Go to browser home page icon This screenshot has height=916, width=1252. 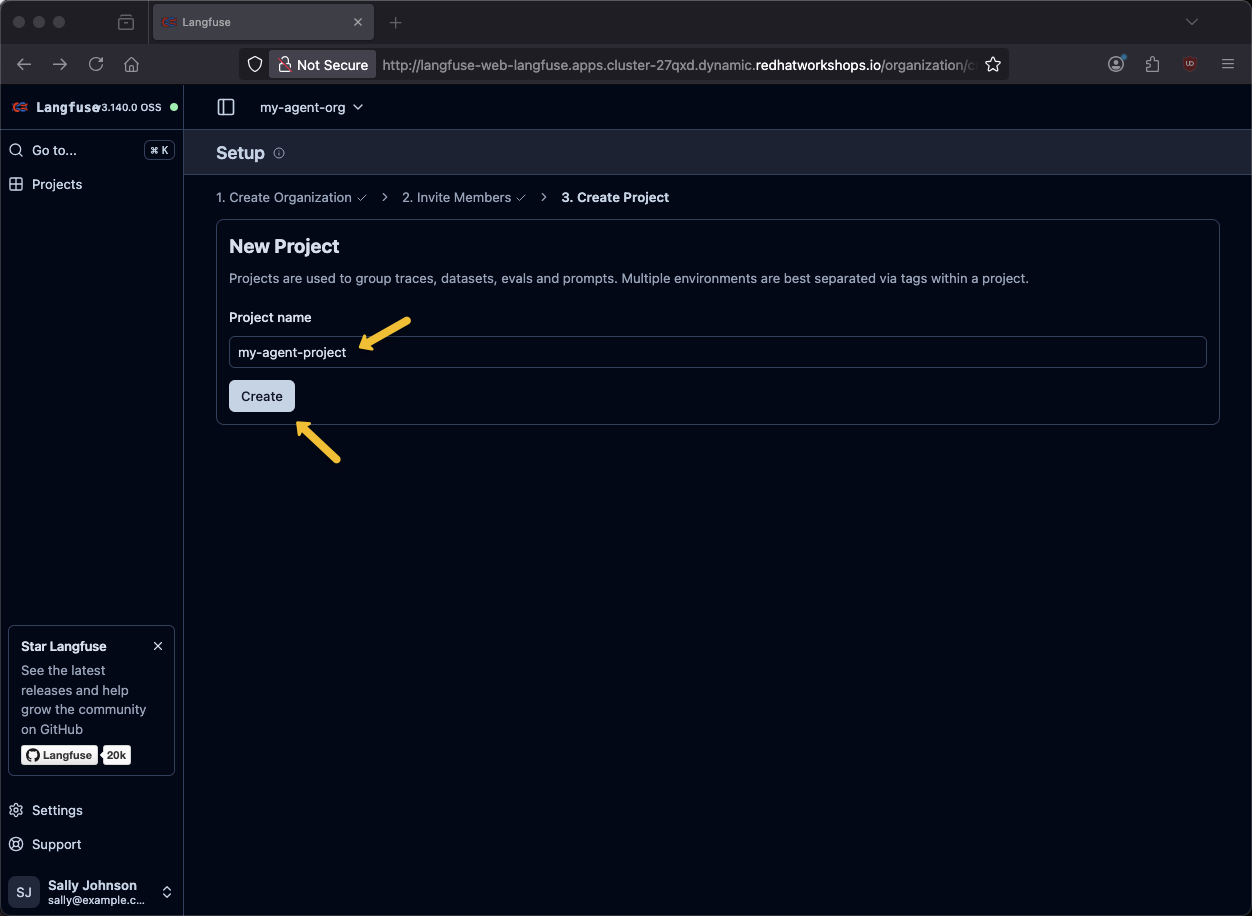[x=131, y=64]
